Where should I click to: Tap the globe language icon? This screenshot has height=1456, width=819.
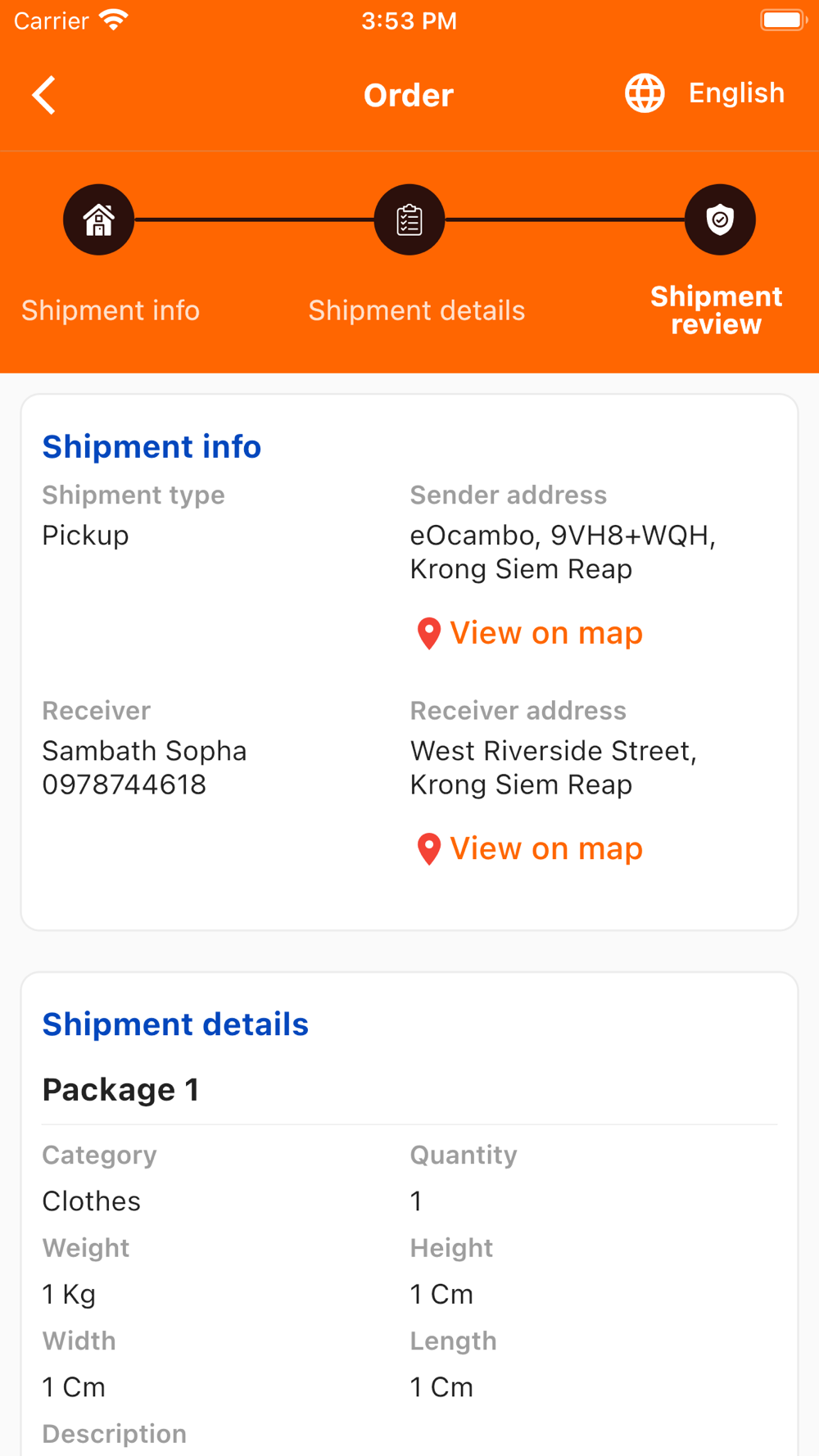[645, 93]
